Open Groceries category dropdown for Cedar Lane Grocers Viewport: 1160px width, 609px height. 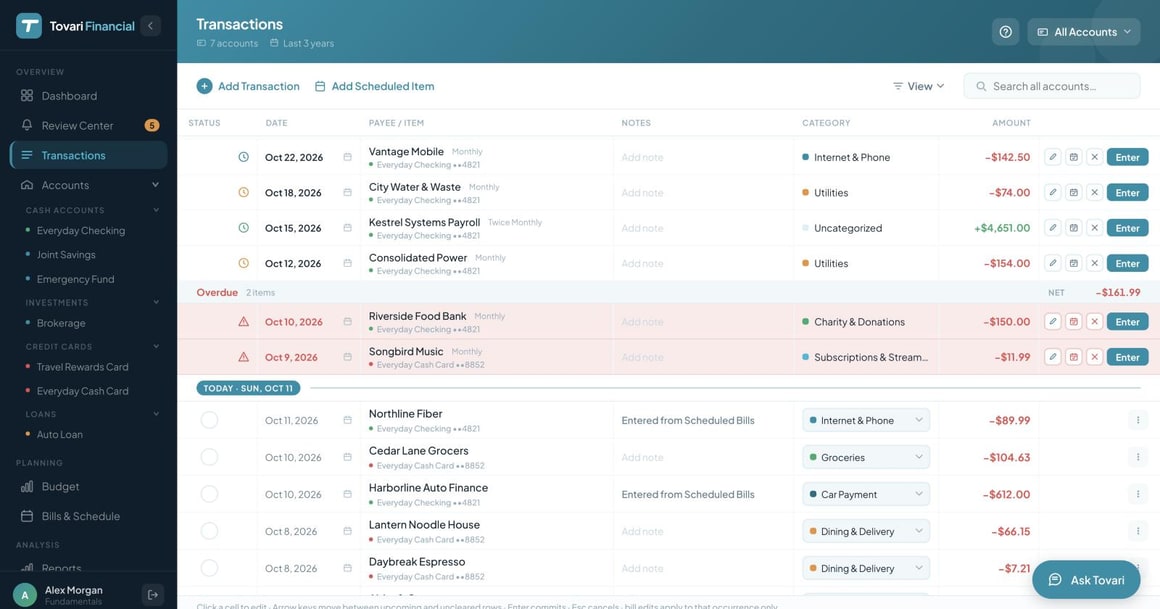pos(866,457)
